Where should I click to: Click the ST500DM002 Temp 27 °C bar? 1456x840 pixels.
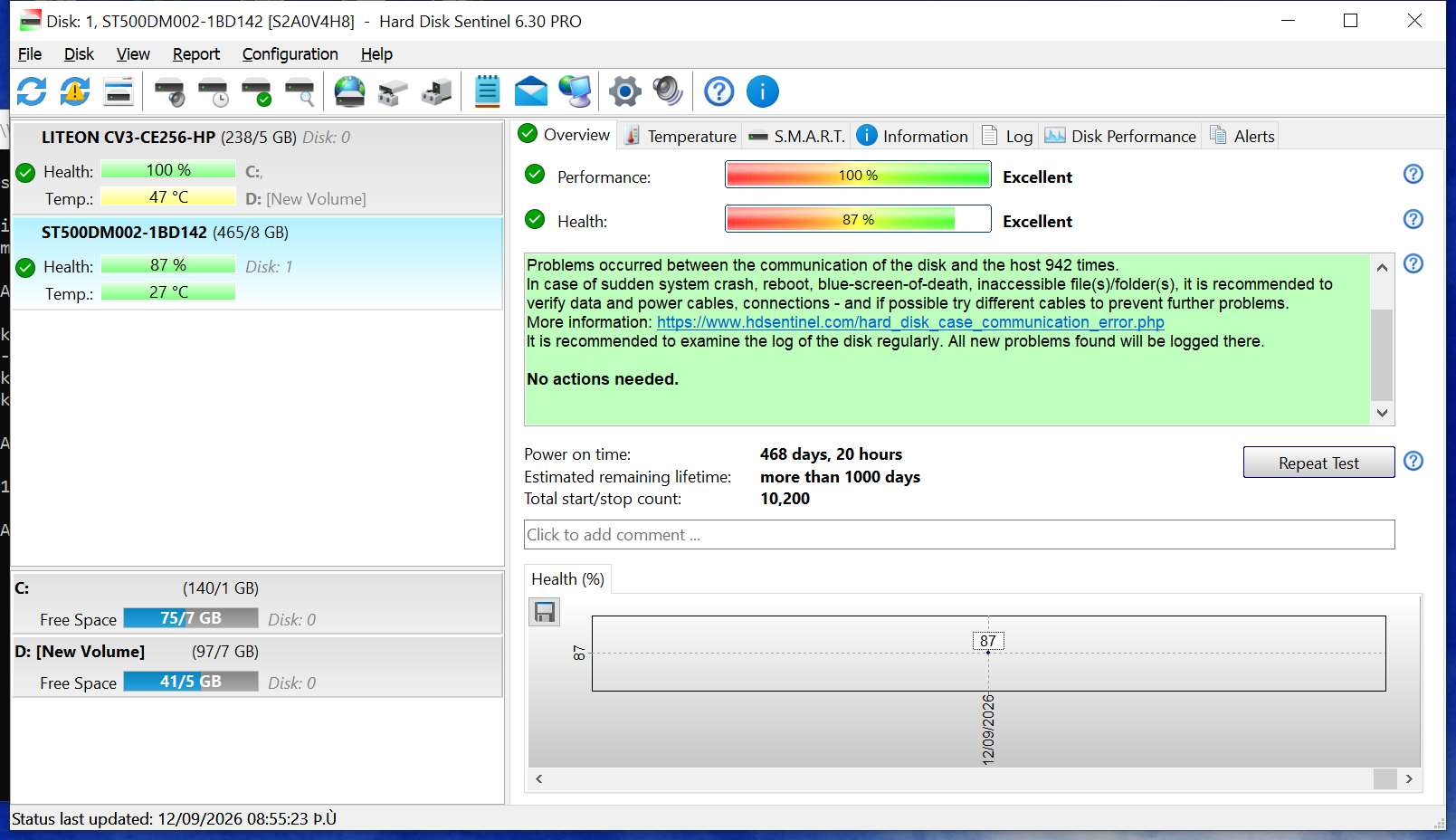pyautogui.click(x=168, y=292)
